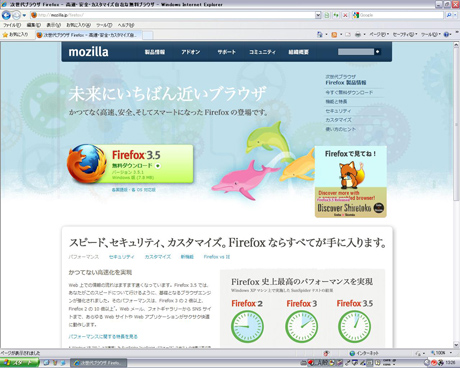Viewport: 460px width, 368px height.
Task: Open the ツール(T) menu in menu bar
Action: pyautogui.click(x=104, y=25)
